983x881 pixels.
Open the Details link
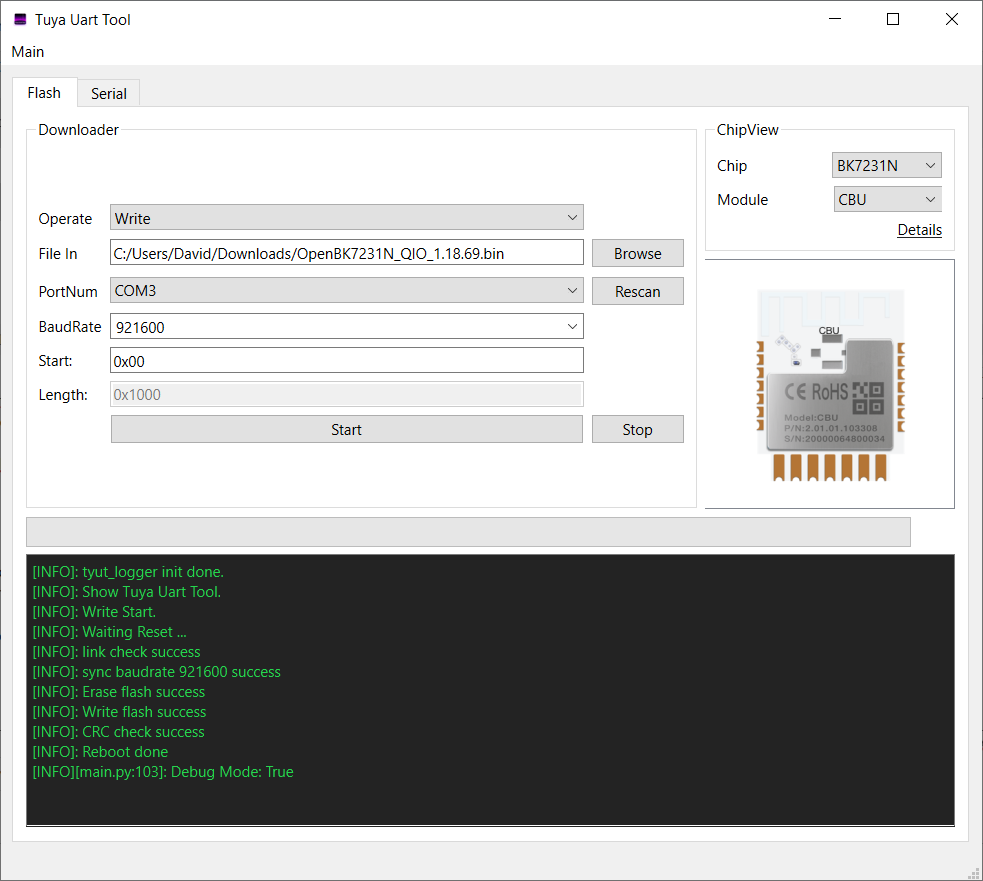(x=919, y=229)
